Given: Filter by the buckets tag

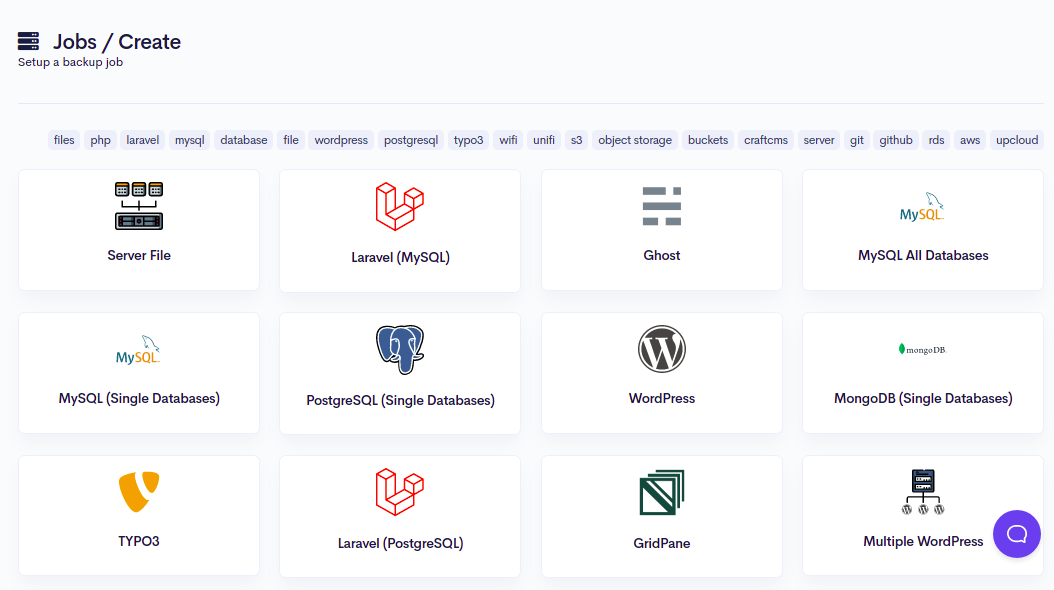Looking at the screenshot, I should [x=708, y=140].
